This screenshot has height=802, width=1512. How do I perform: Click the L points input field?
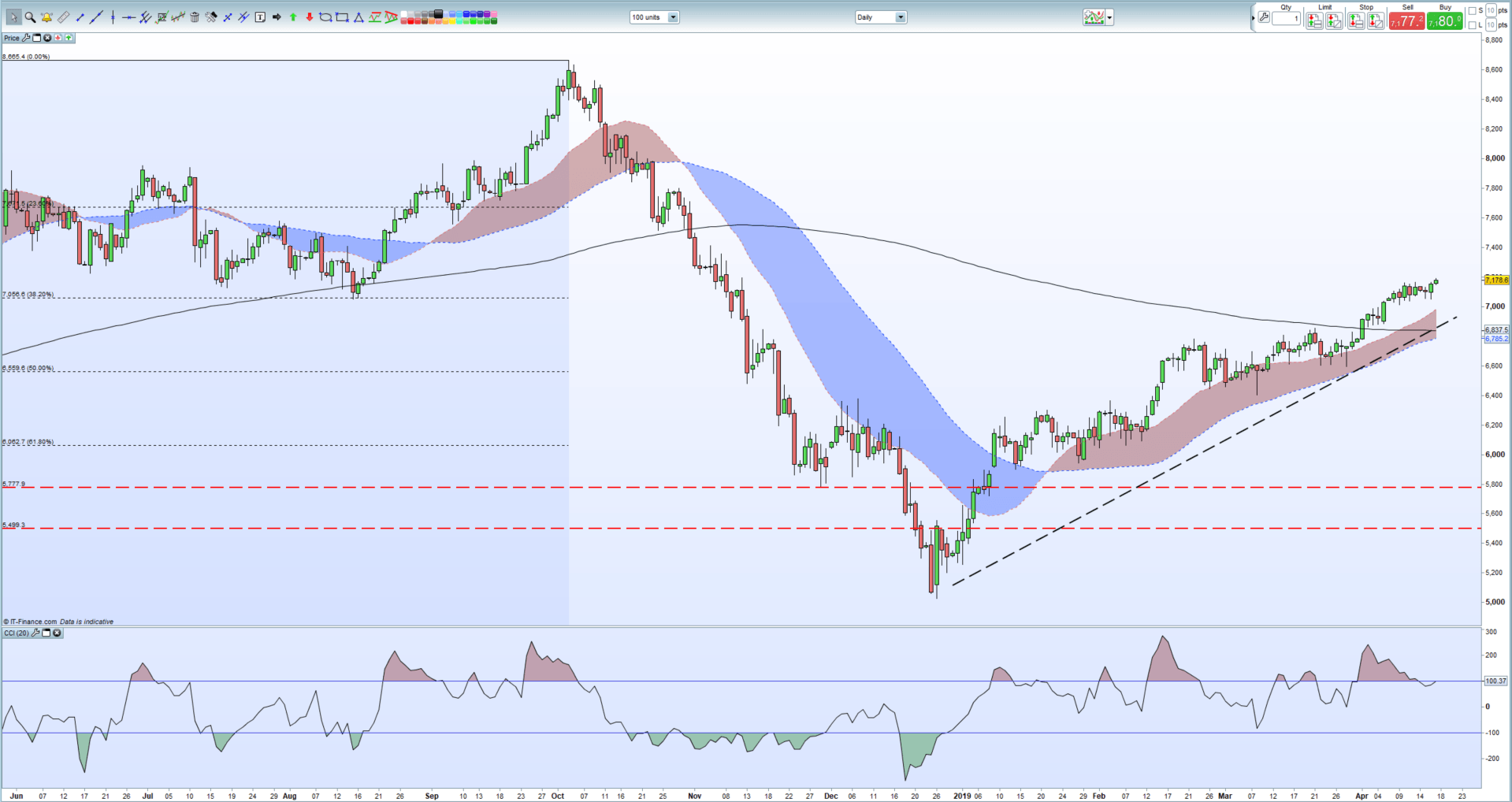click(1491, 25)
